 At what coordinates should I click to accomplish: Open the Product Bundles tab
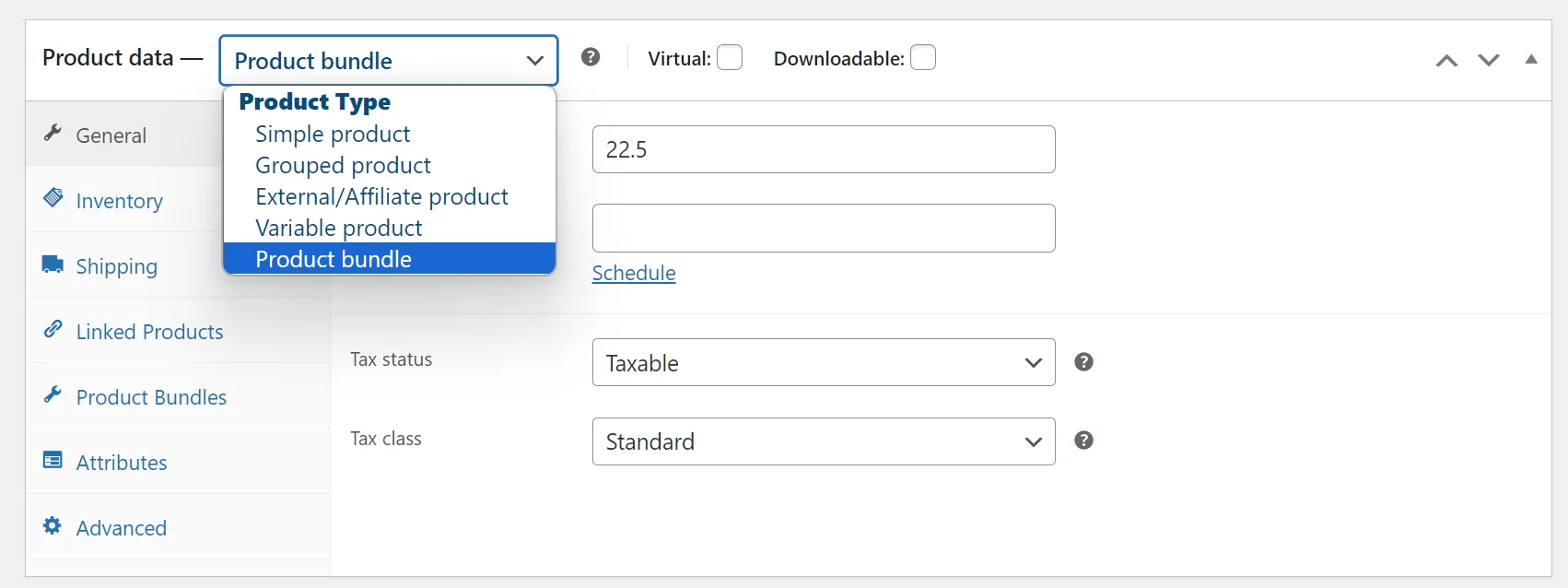(151, 397)
